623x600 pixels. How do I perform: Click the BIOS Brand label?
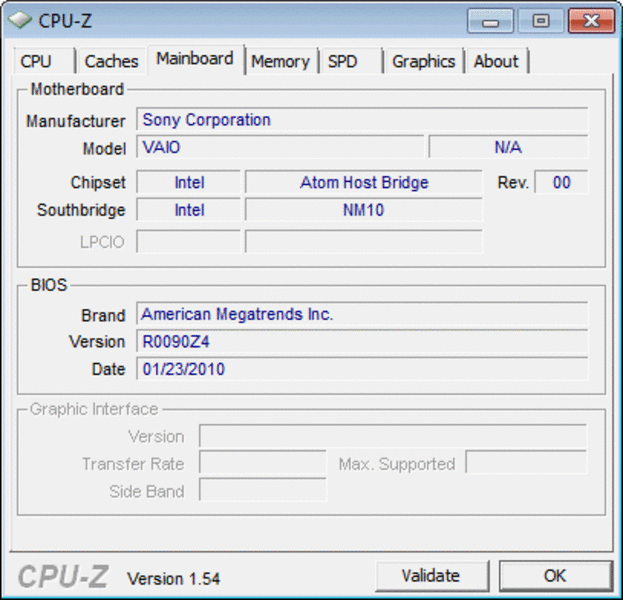pos(103,315)
